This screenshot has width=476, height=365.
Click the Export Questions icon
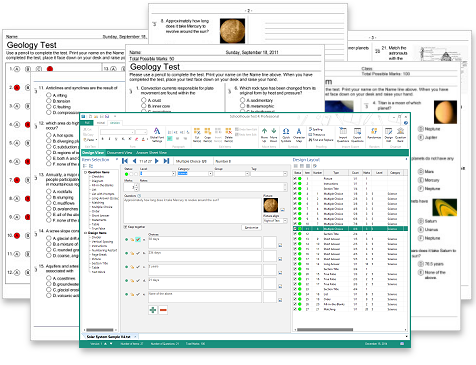[x=357, y=135]
